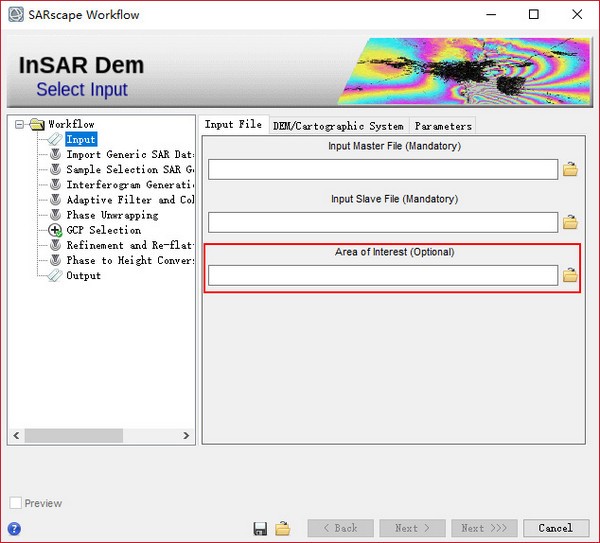Screen dimensions: 600x543
Task: Browse for the Input Master File folder icon
Action: (570, 169)
